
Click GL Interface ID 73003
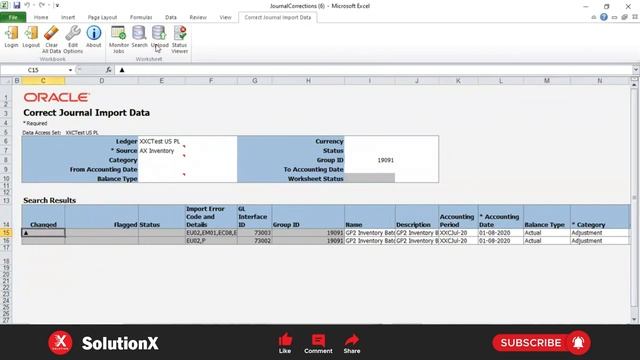[255, 233]
